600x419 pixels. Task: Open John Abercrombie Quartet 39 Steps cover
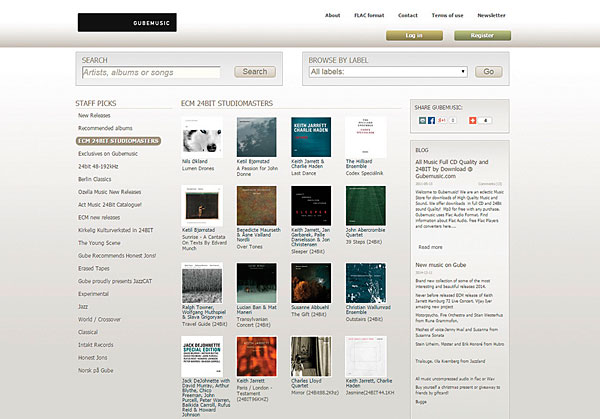366,206
